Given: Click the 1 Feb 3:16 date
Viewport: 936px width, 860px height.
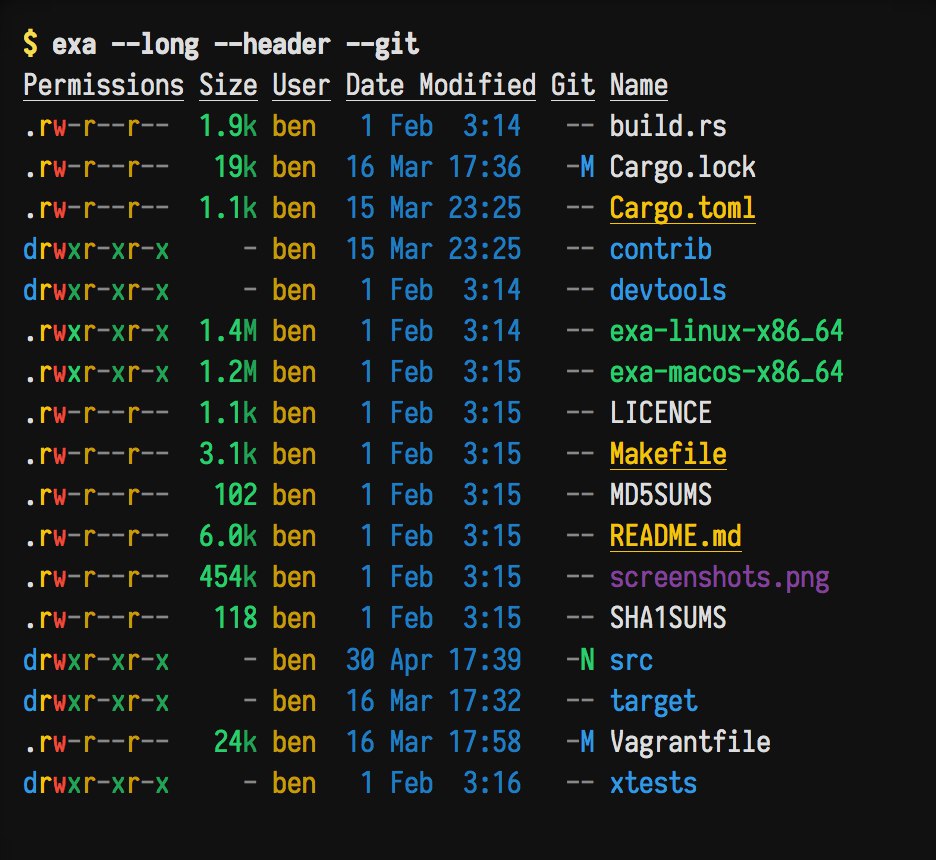Looking at the screenshot, I should click(441, 783).
